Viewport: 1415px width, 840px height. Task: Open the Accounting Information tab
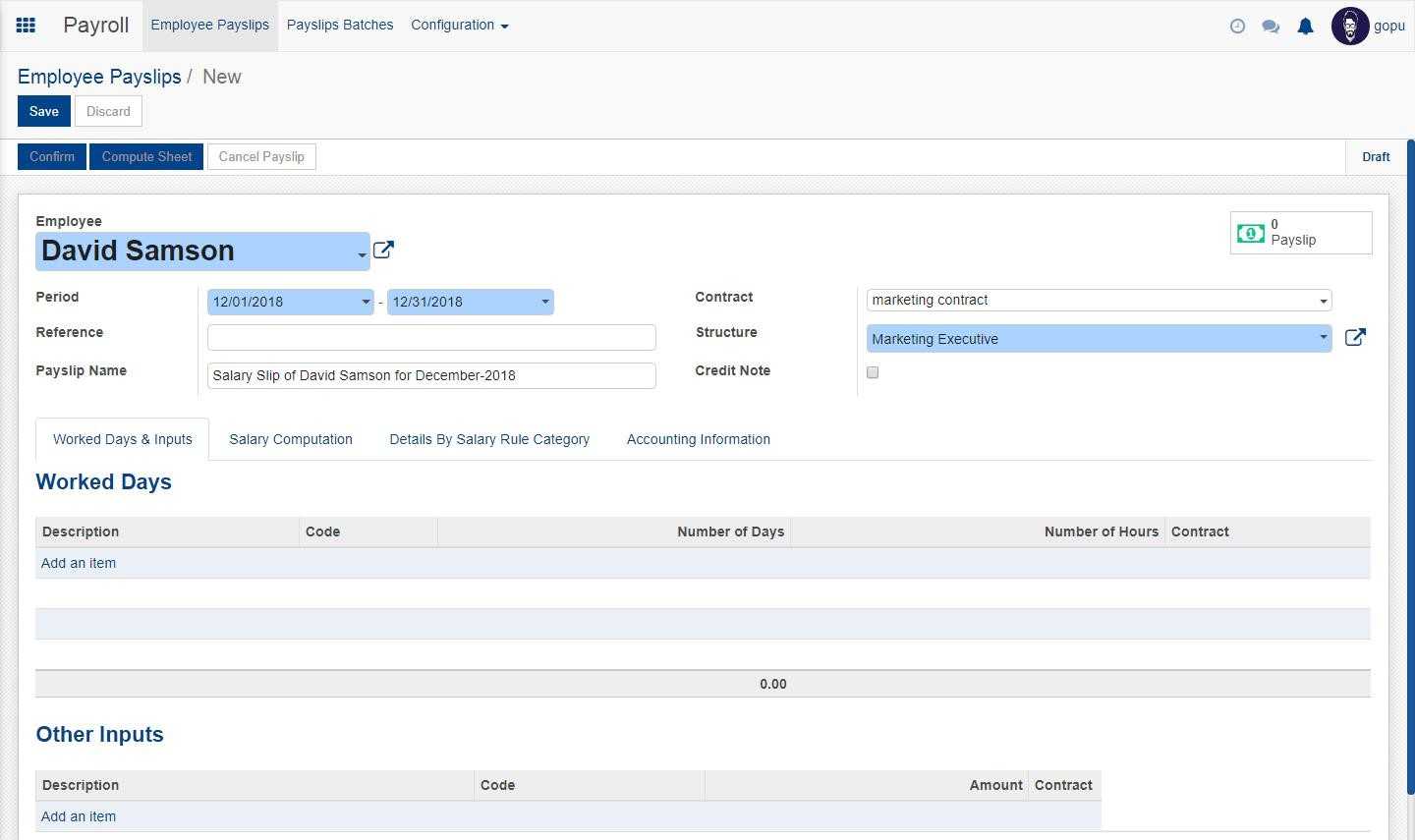click(x=698, y=440)
